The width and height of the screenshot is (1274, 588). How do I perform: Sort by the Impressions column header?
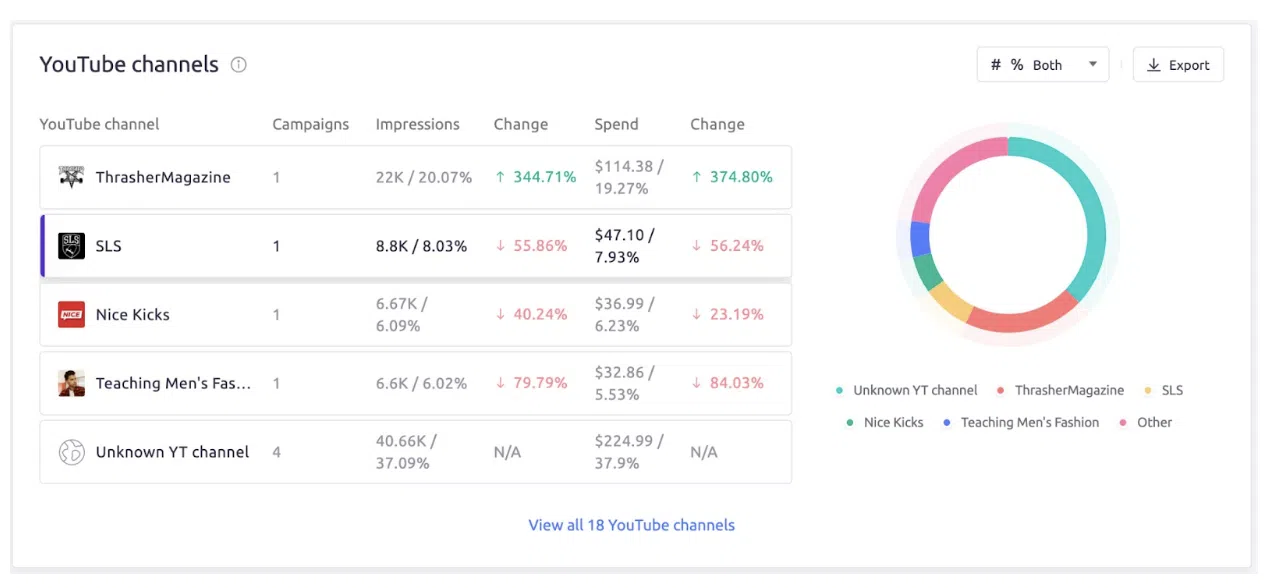tap(417, 124)
